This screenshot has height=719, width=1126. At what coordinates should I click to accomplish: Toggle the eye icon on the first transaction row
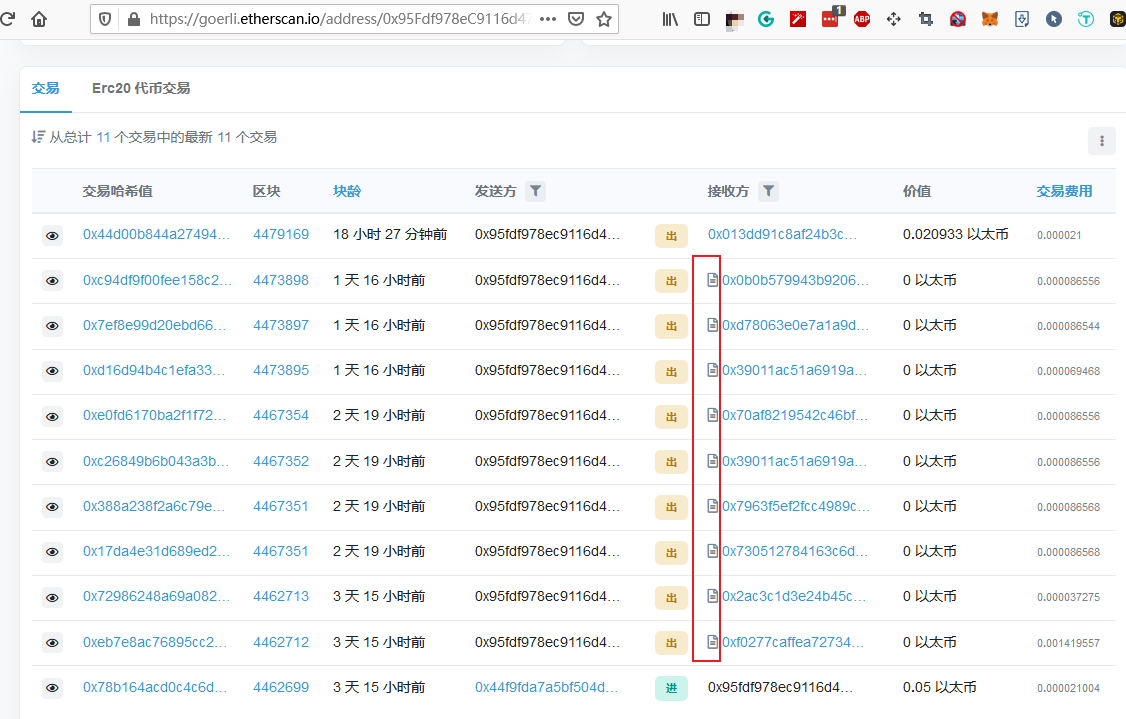(52, 235)
